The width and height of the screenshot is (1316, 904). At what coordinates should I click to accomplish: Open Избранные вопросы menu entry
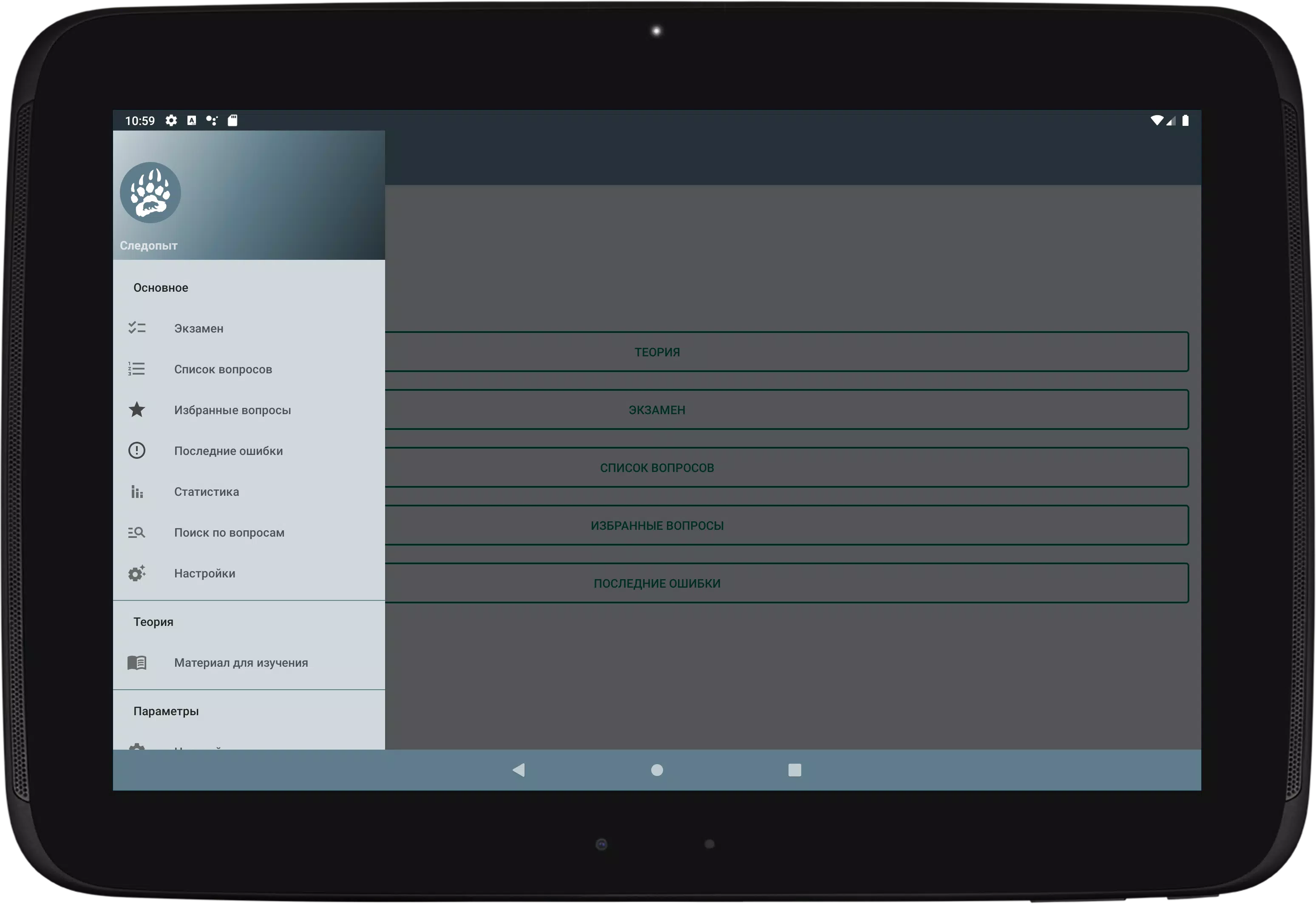coord(249,410)
